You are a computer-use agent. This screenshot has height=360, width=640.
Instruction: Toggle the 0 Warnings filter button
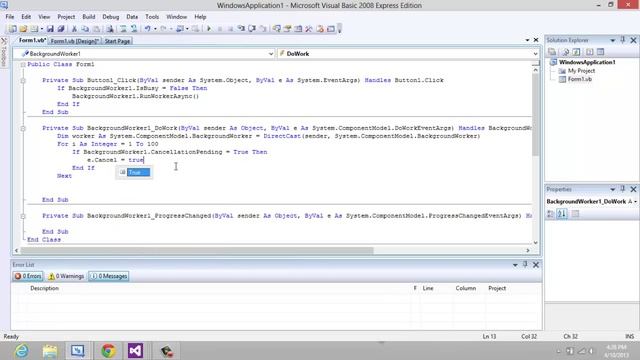[x=66, y=276]
